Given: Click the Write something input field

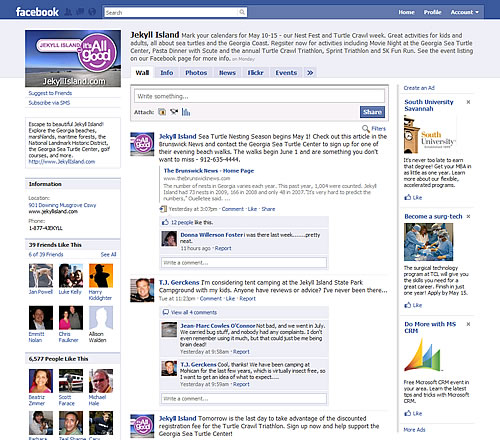Looking at the screenshot, I should pyautogui.click(x=259, y=96).
